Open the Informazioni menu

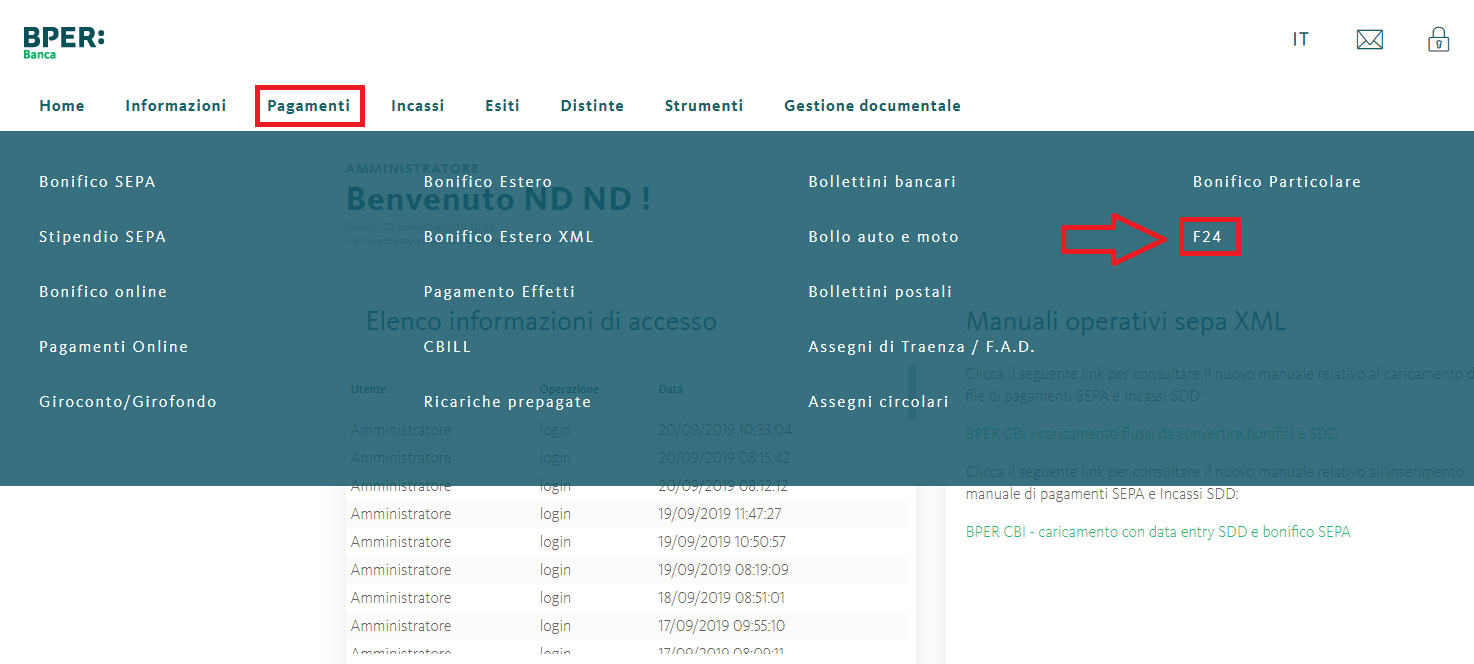(176, 106)
